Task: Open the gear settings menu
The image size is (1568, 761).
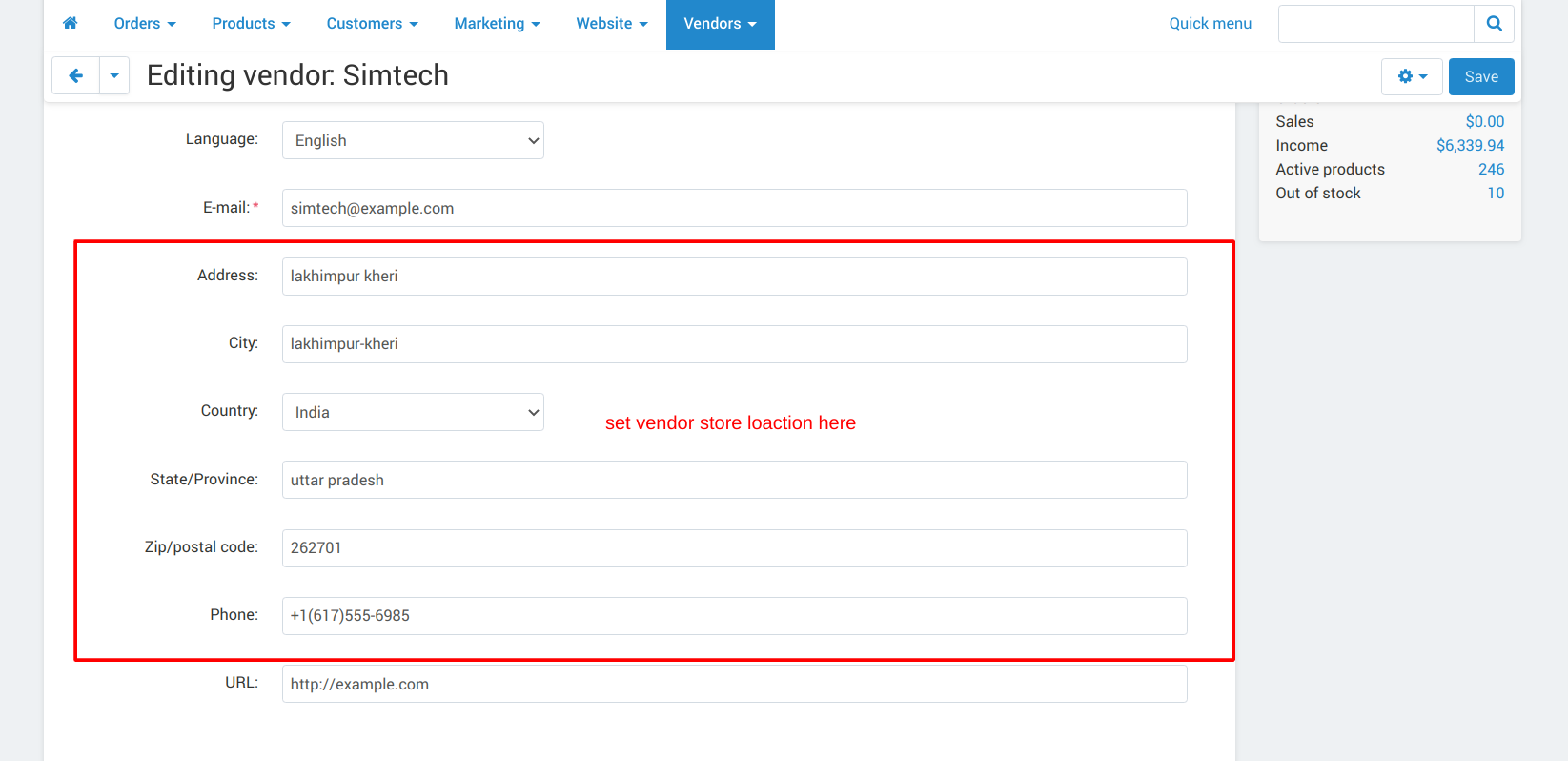Action: pyautogui.click(x=1412, y=76)
